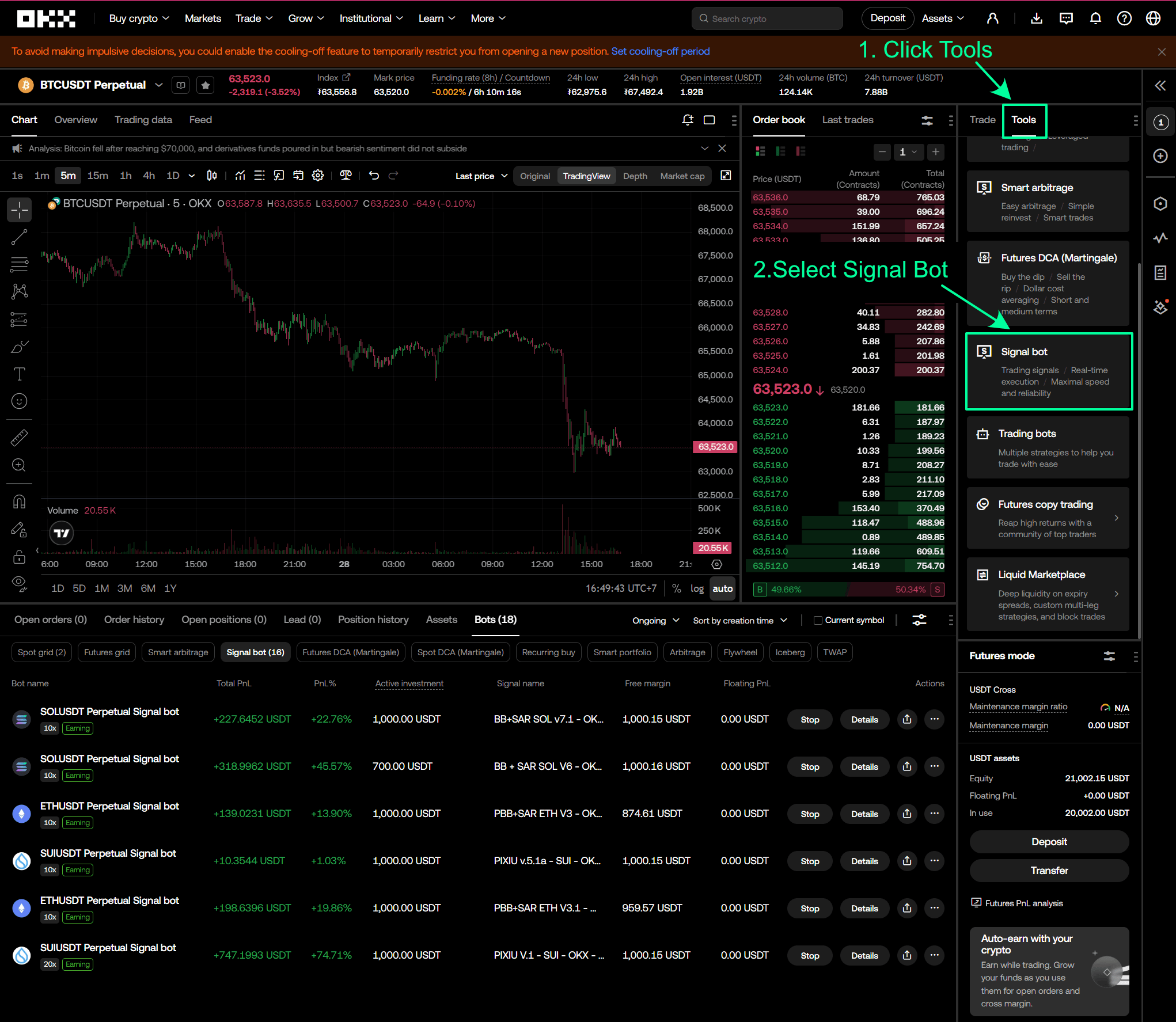Open the Ongoing filter dropdown
Image resolution: width=1176 pixels, height=1022 pixels.
[655, 620]
